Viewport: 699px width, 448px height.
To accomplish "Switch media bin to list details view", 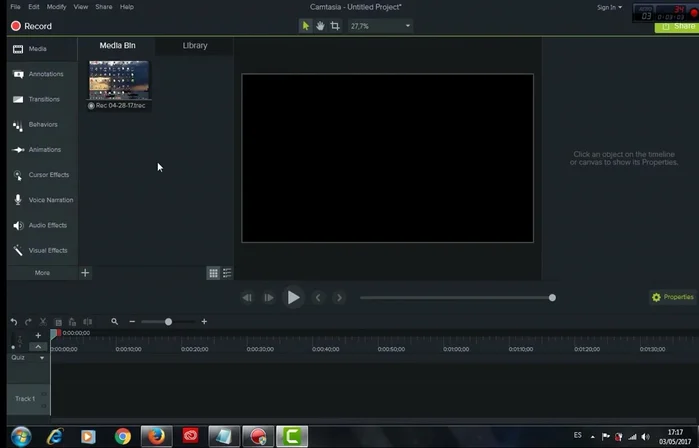I will click(x=227, y=273).
